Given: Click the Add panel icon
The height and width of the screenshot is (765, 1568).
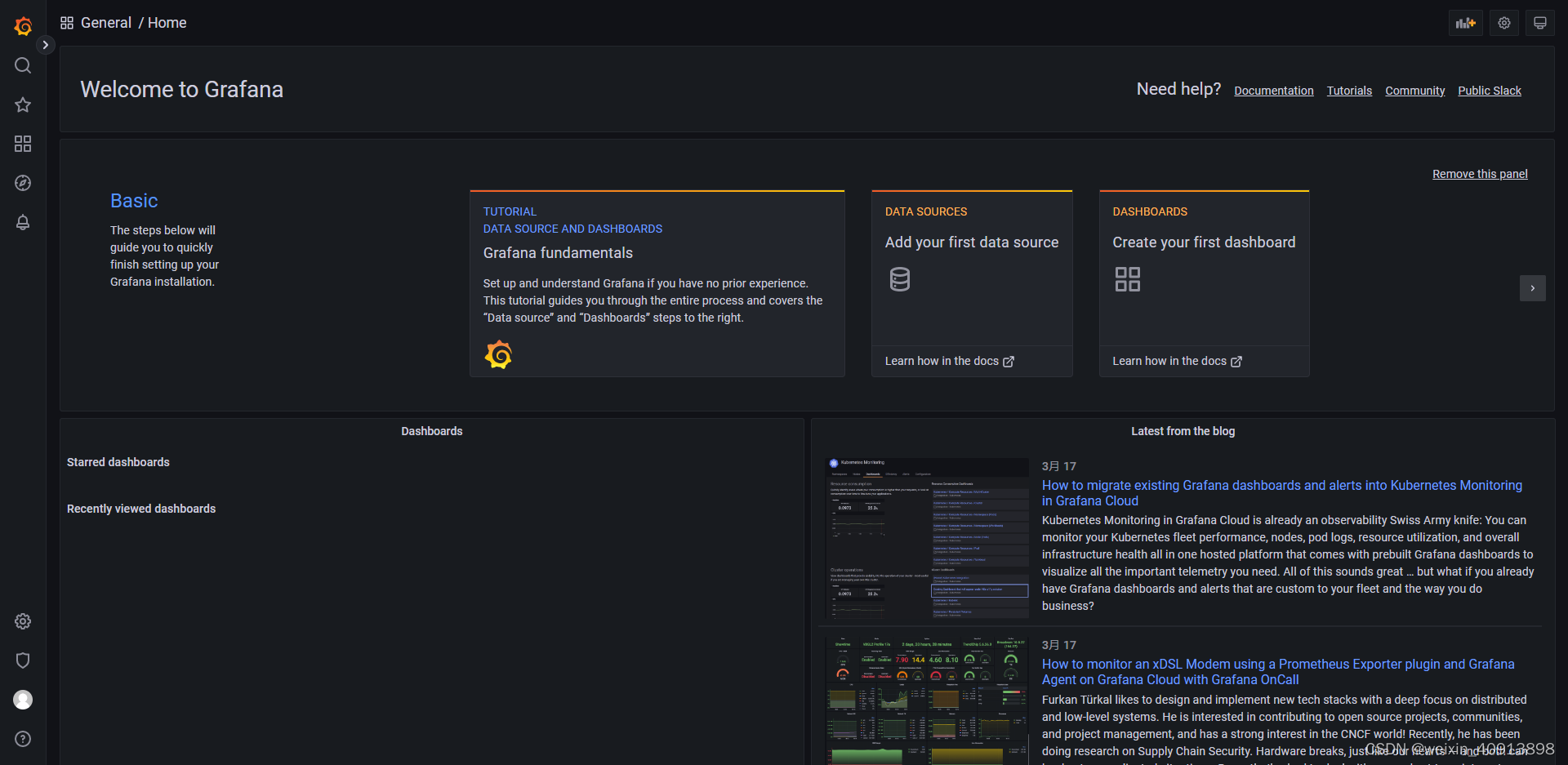Looking at the screenshot, I should (x=1466, y=23).
